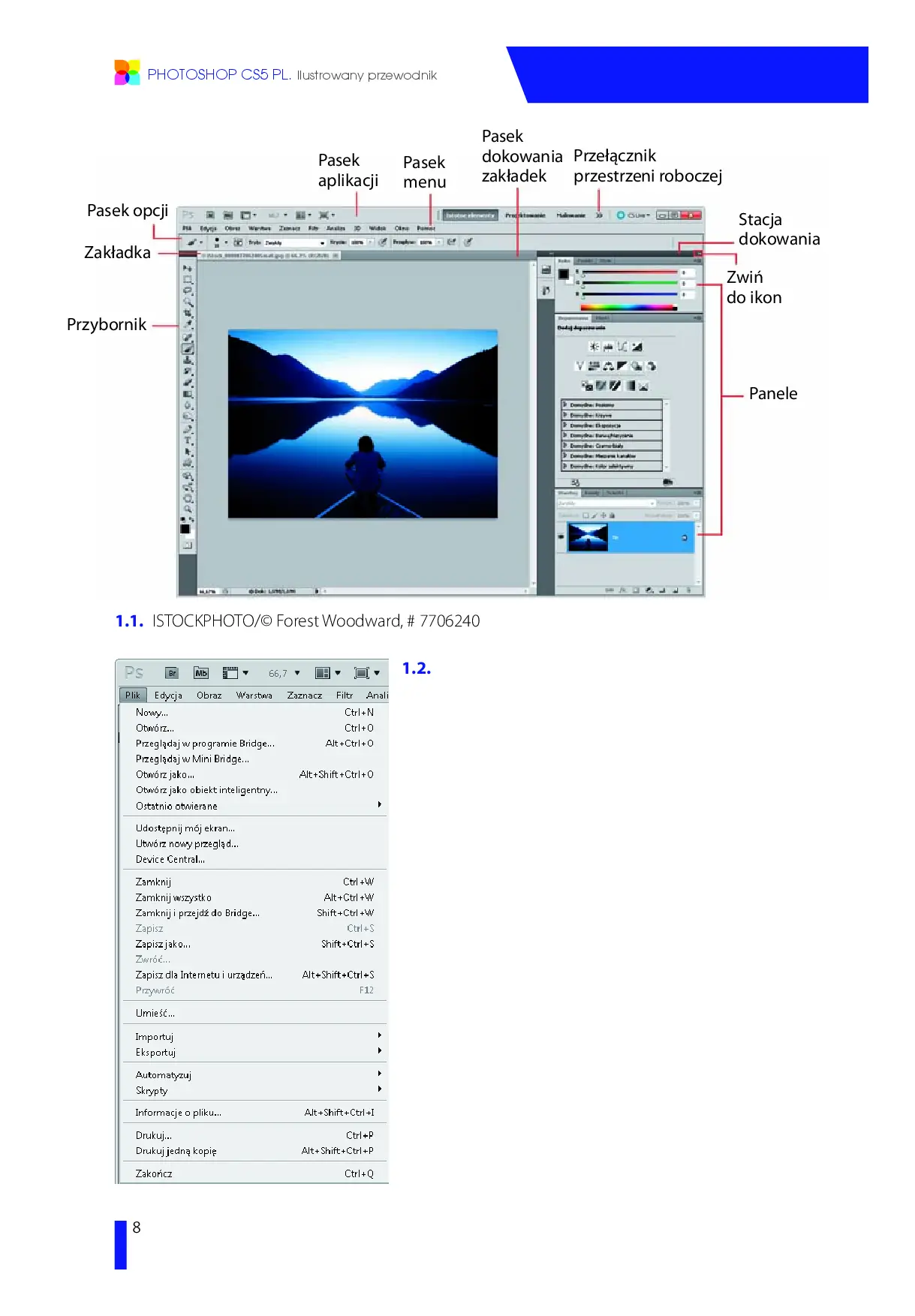915x1316 pixels.
Task: Open the View Extras dropdown in lower application bar
Action: coord(235,673)
